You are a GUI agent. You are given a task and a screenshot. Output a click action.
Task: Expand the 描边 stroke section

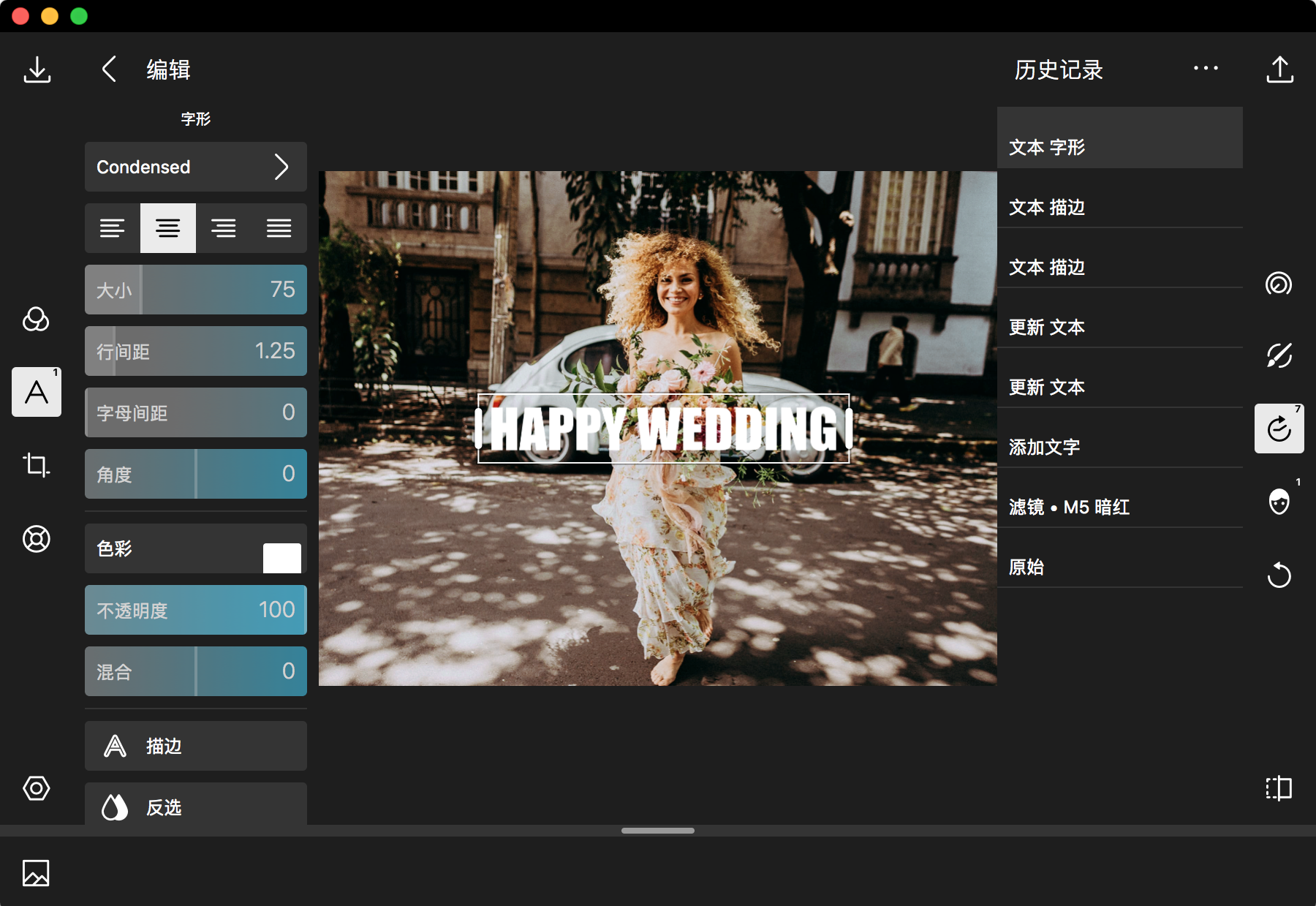point(196,746)
